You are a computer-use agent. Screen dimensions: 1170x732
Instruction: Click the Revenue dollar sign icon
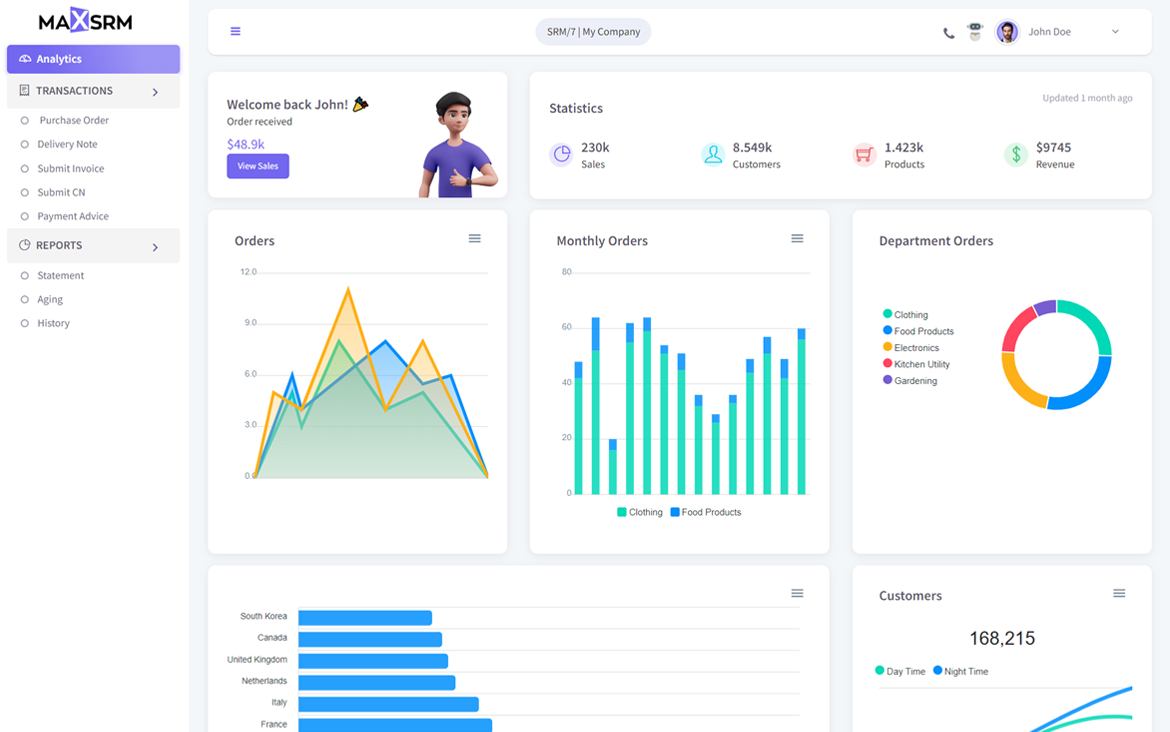[x=1016, y=154]
